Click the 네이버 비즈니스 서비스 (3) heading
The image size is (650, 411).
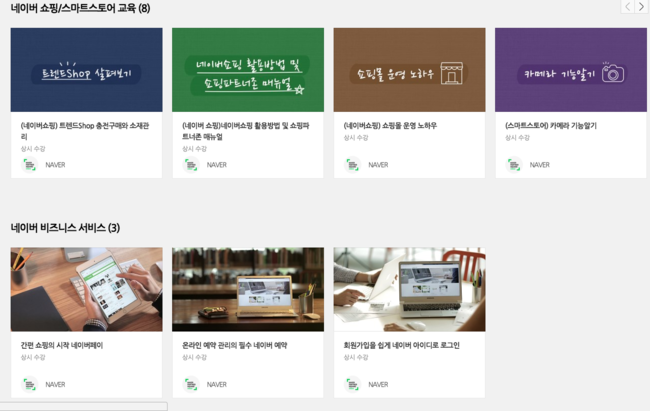65,228
